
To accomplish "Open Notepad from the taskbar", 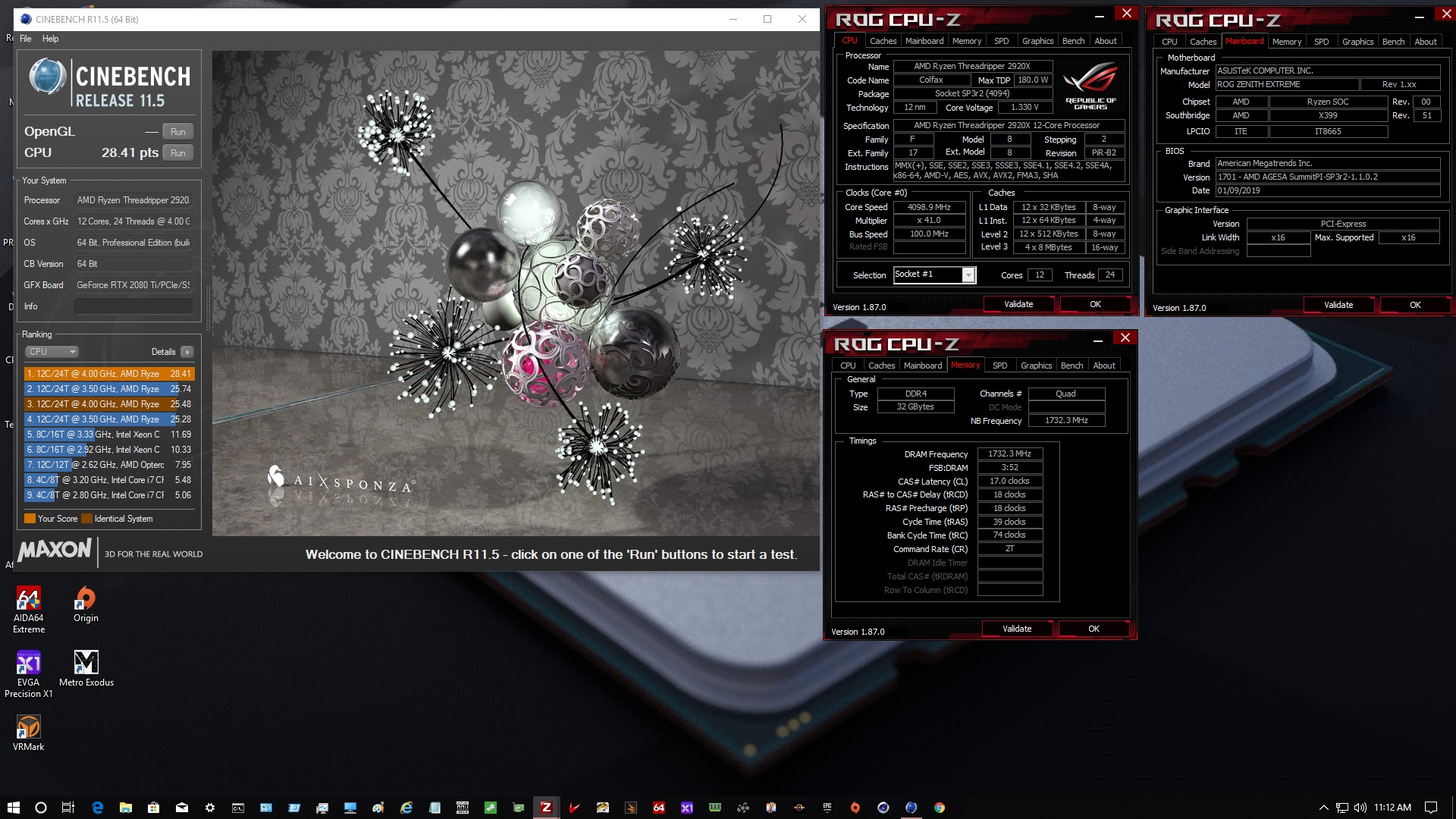I will (435, 808).
